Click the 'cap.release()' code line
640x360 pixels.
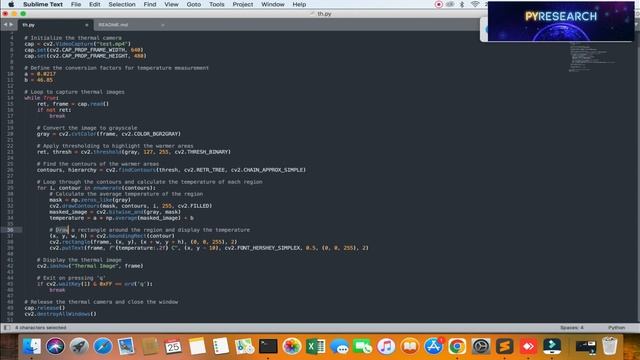click(44, 308)
